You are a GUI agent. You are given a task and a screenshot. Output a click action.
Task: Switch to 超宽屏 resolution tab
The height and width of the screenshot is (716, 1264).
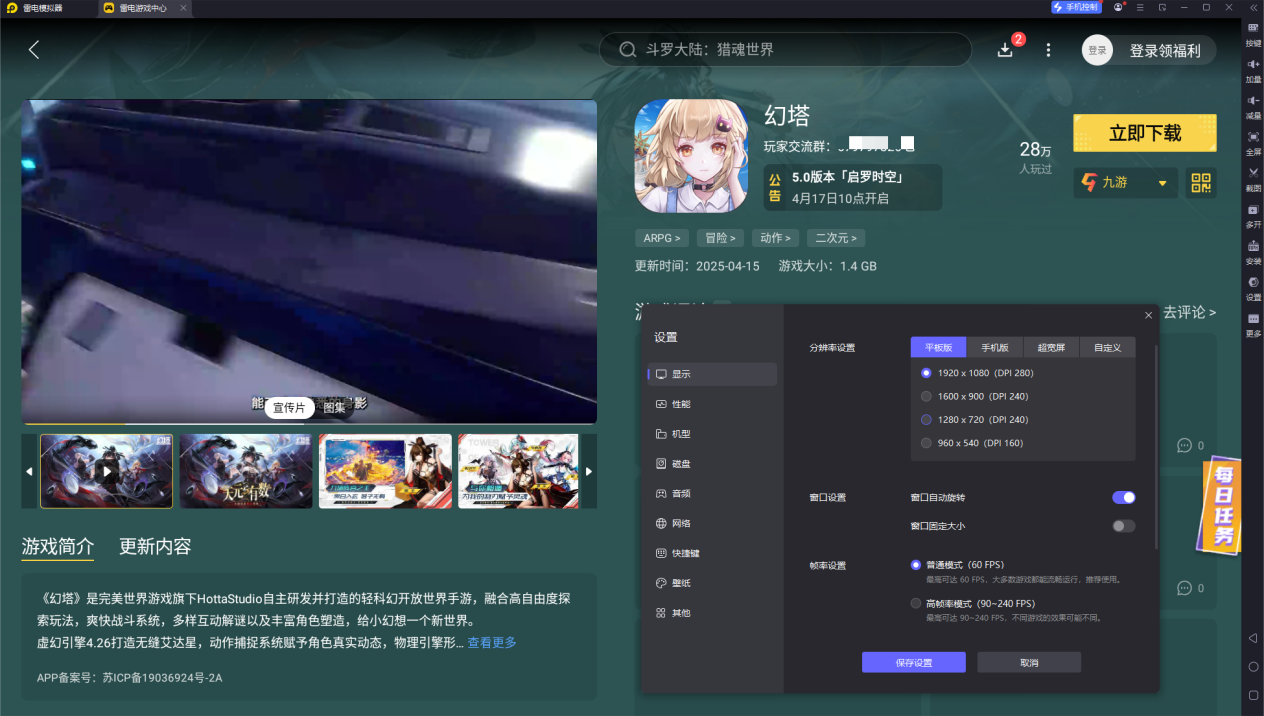[1051, 348]
